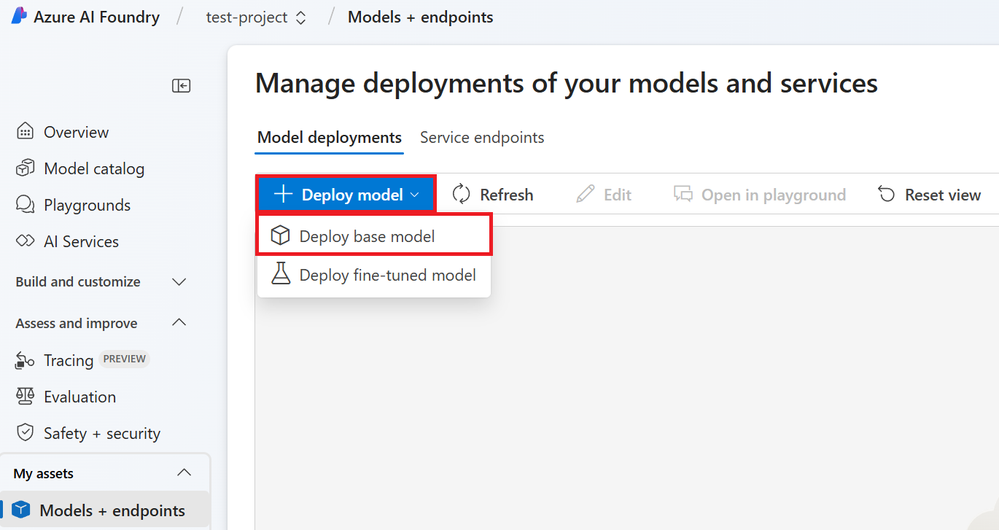Open Tracing via its sidebar icon

[x=25, y=361]
